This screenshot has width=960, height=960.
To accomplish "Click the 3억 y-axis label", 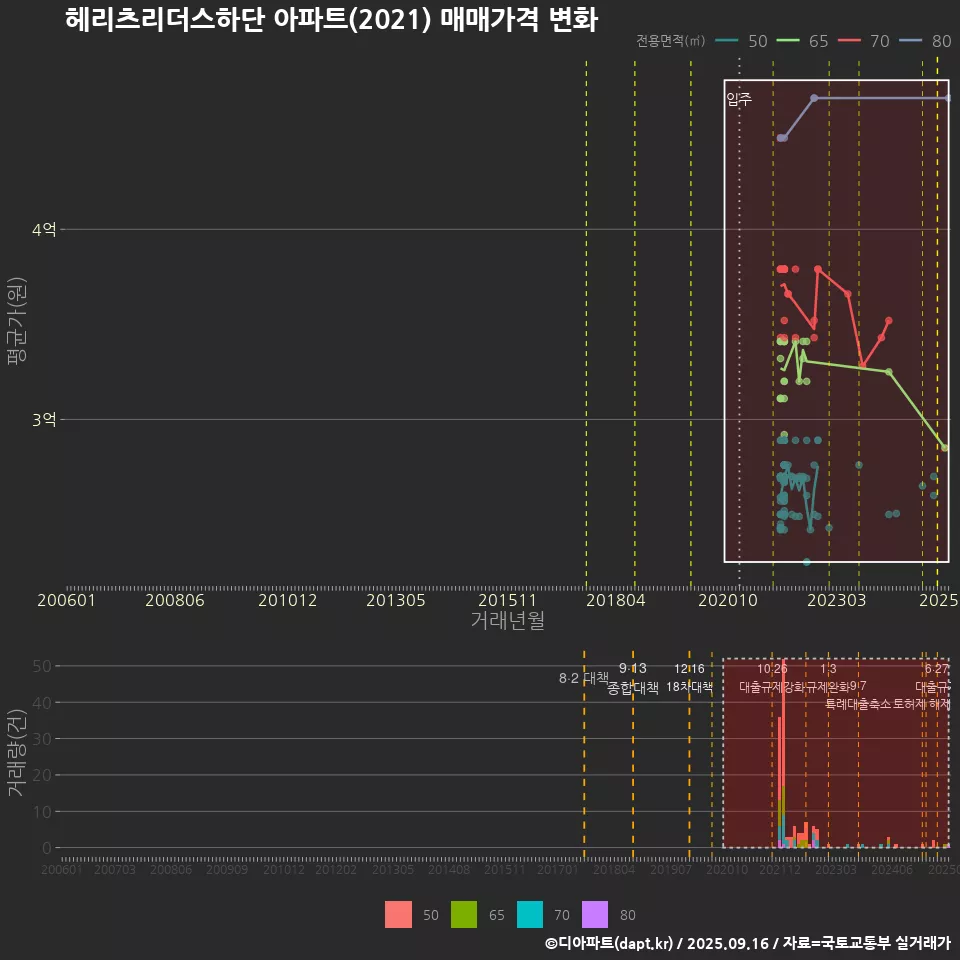I will click(x=44, y=419).
